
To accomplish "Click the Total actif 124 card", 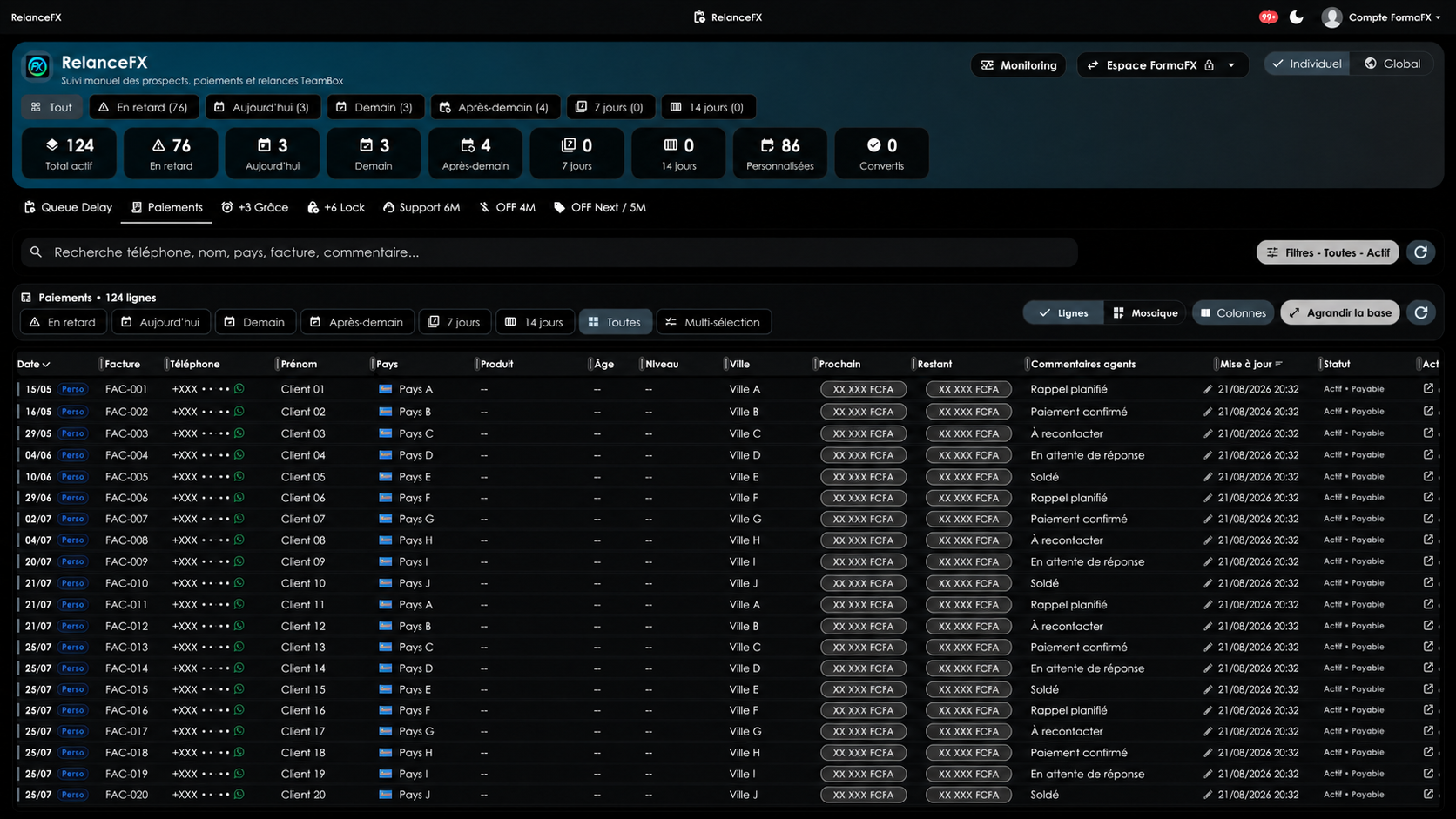I will point(69,153).
